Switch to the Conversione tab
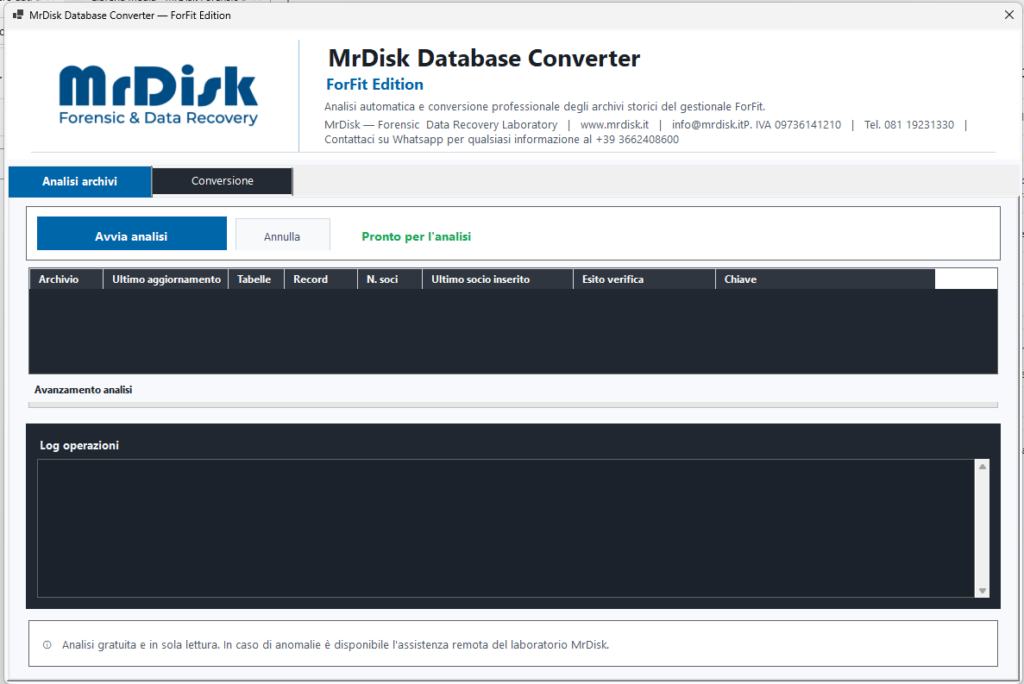 pyautogui.click(x=222, y=181)
